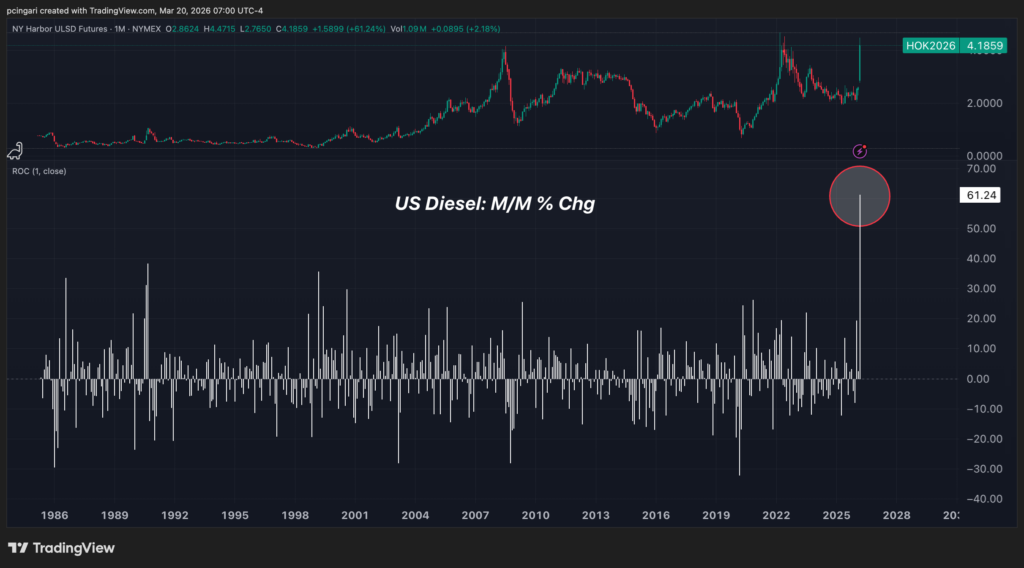The height and width of the screenshot is (568, 1024).
Task: Click the 2022 label on the time axis
Action: pyautogui.click(x=776, y=516)
